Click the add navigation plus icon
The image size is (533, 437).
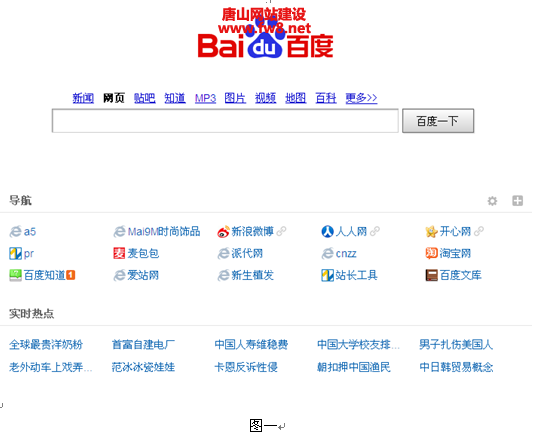517,201
